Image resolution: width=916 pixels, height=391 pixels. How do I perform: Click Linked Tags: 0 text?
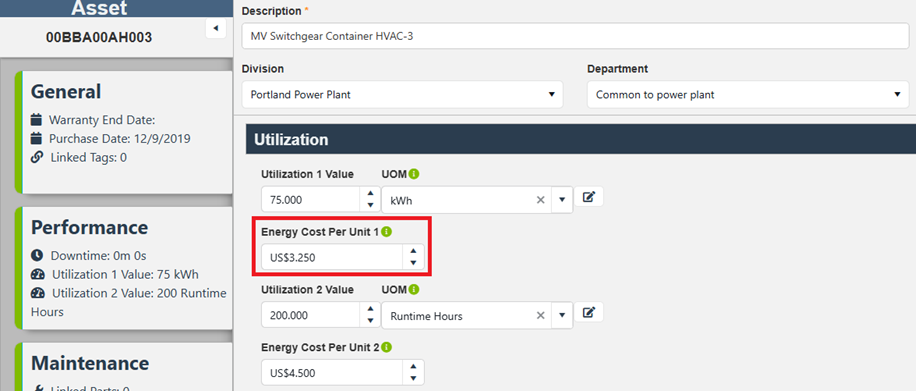pyautogui.click(x=89, y=157)
